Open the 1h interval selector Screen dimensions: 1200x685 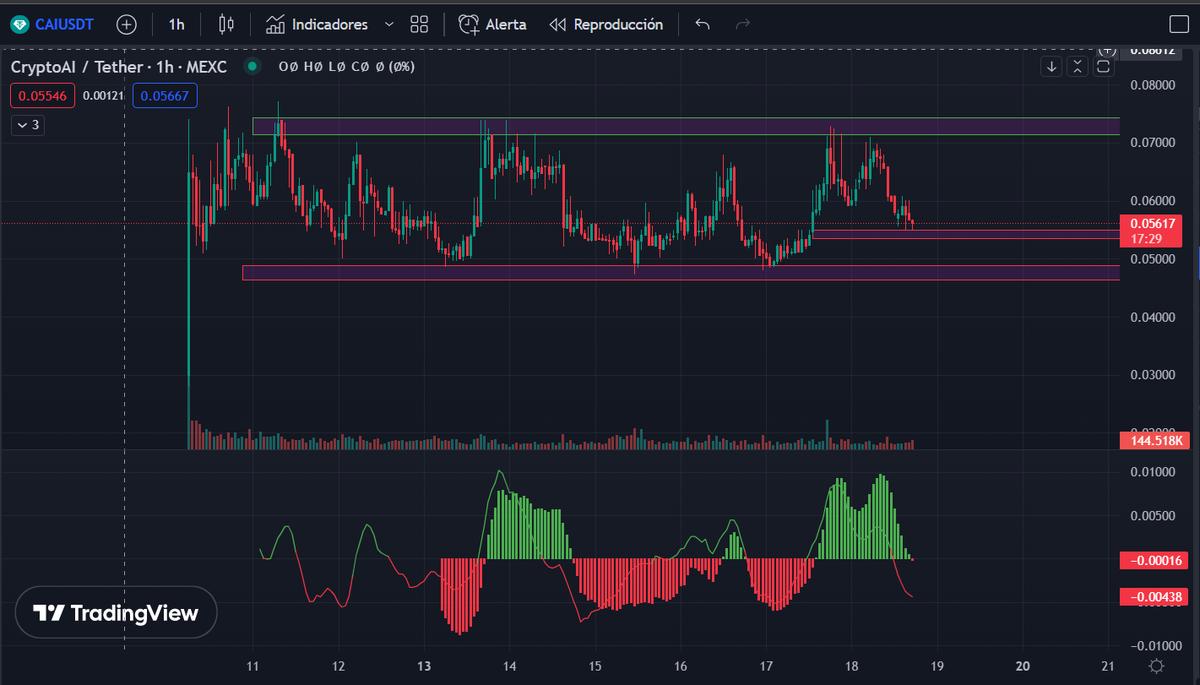coord(176,24)
